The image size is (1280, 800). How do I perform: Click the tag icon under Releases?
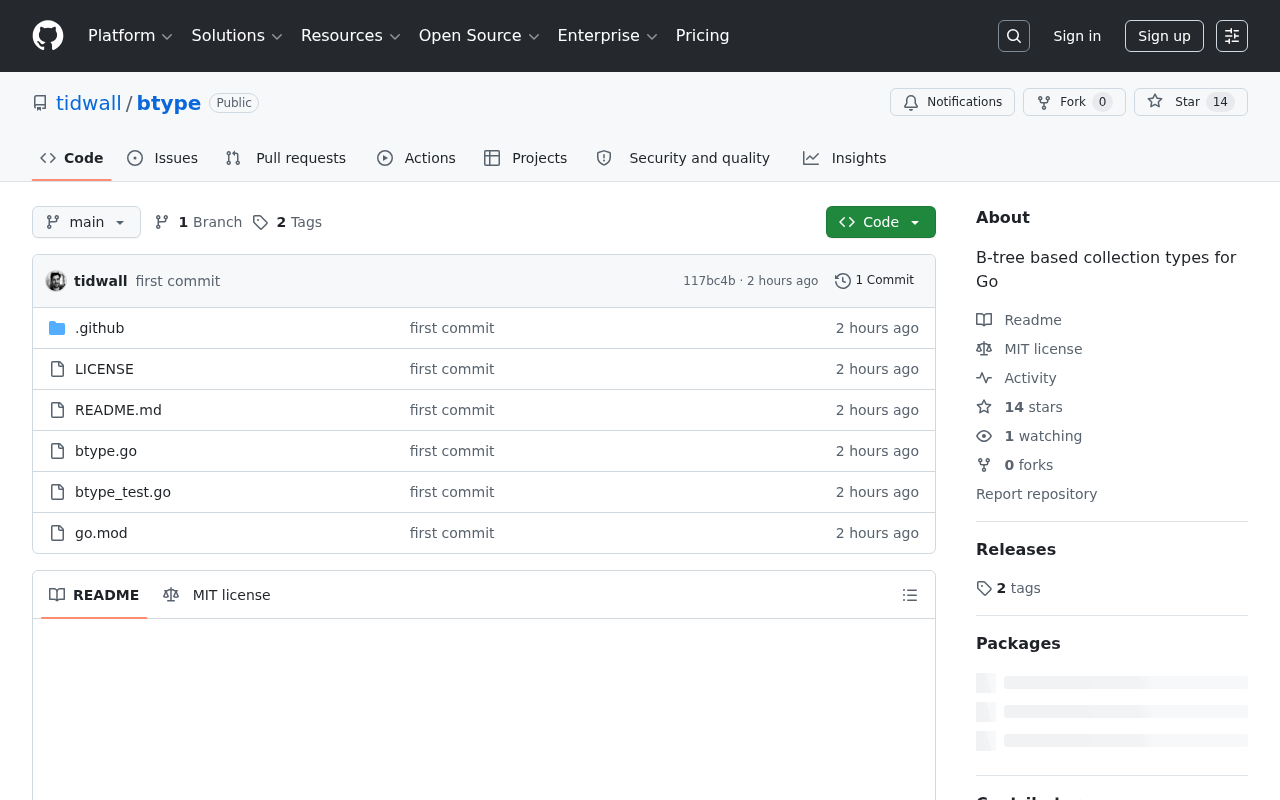pos(984,588)
